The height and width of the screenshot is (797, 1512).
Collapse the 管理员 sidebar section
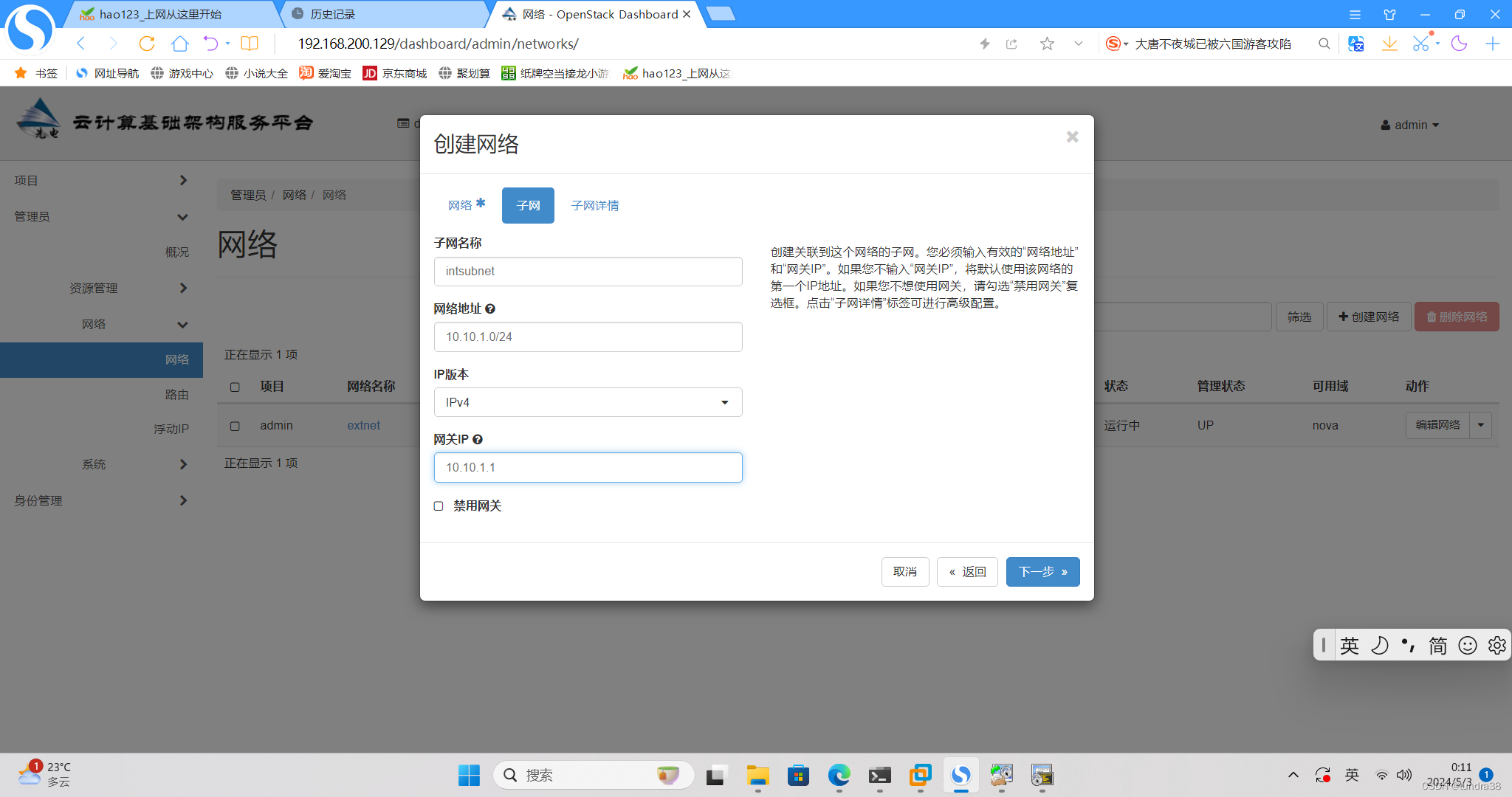pyautogui.click(x=101, y=216)
